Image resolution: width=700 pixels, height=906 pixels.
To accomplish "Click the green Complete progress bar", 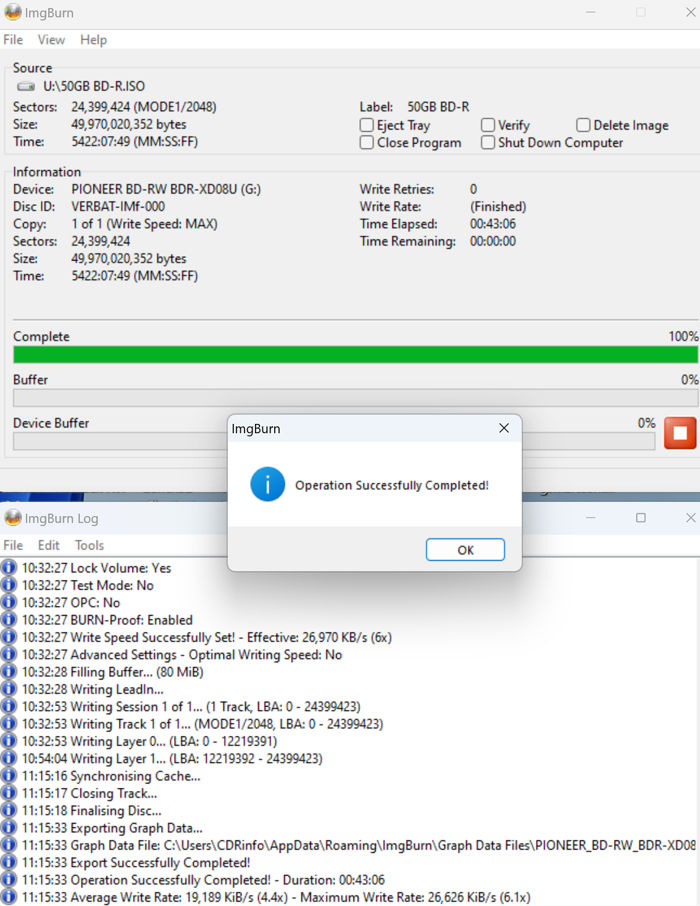I will pos(355,354).
